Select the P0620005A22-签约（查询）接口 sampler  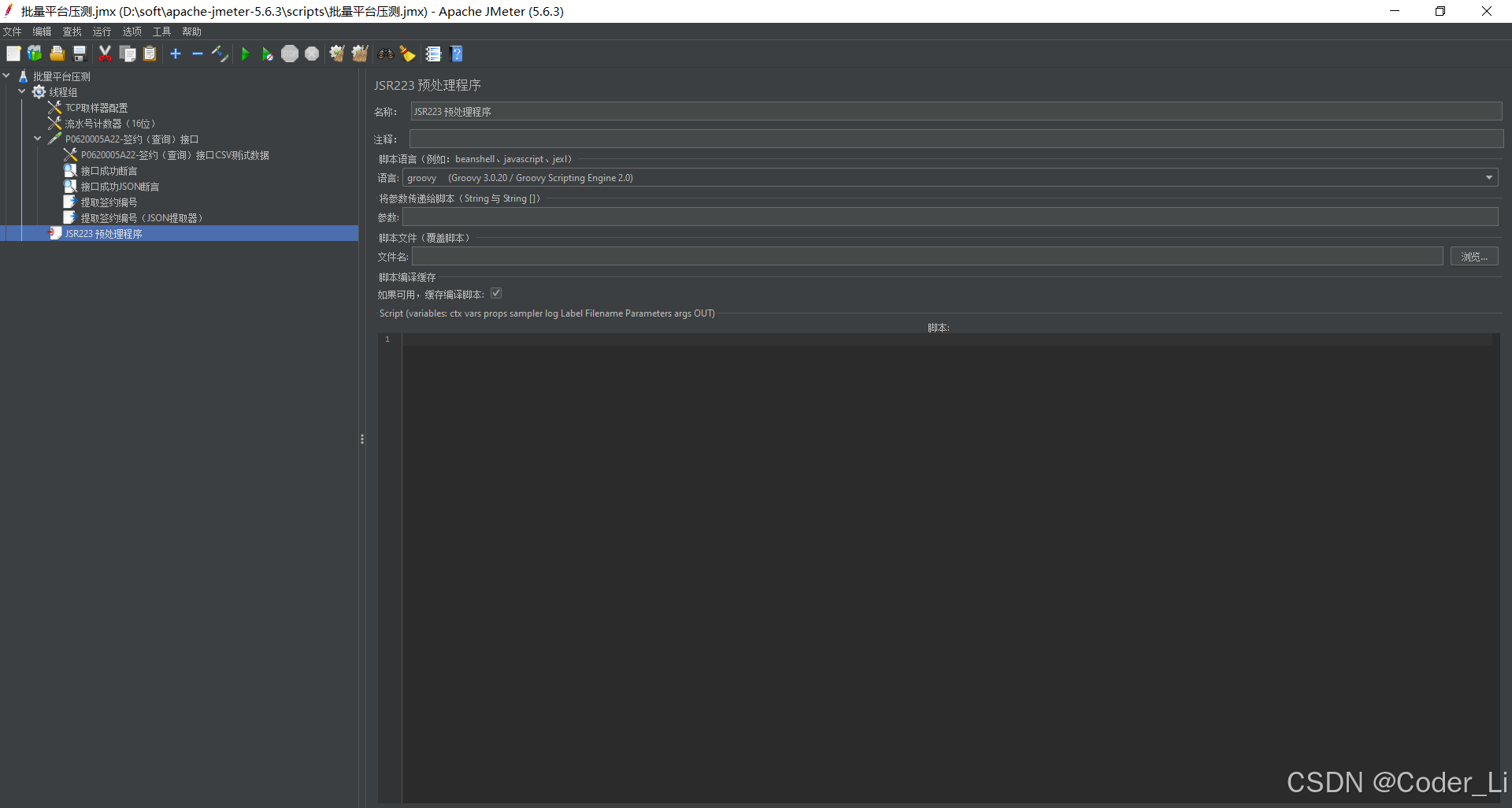pos(132,139)
